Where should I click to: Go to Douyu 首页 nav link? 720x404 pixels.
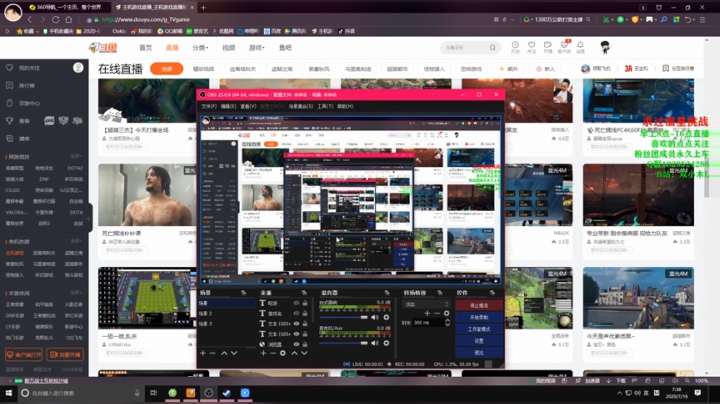click(146, 47)
